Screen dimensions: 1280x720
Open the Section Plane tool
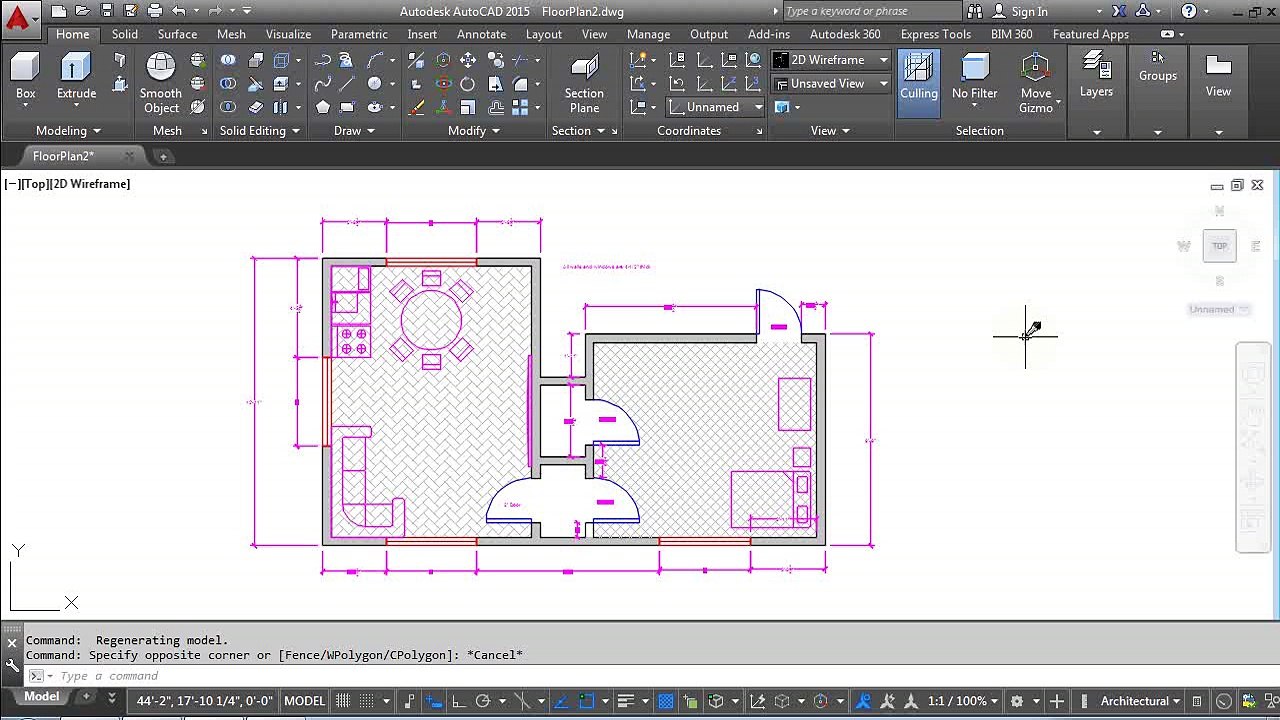[584, 83]
